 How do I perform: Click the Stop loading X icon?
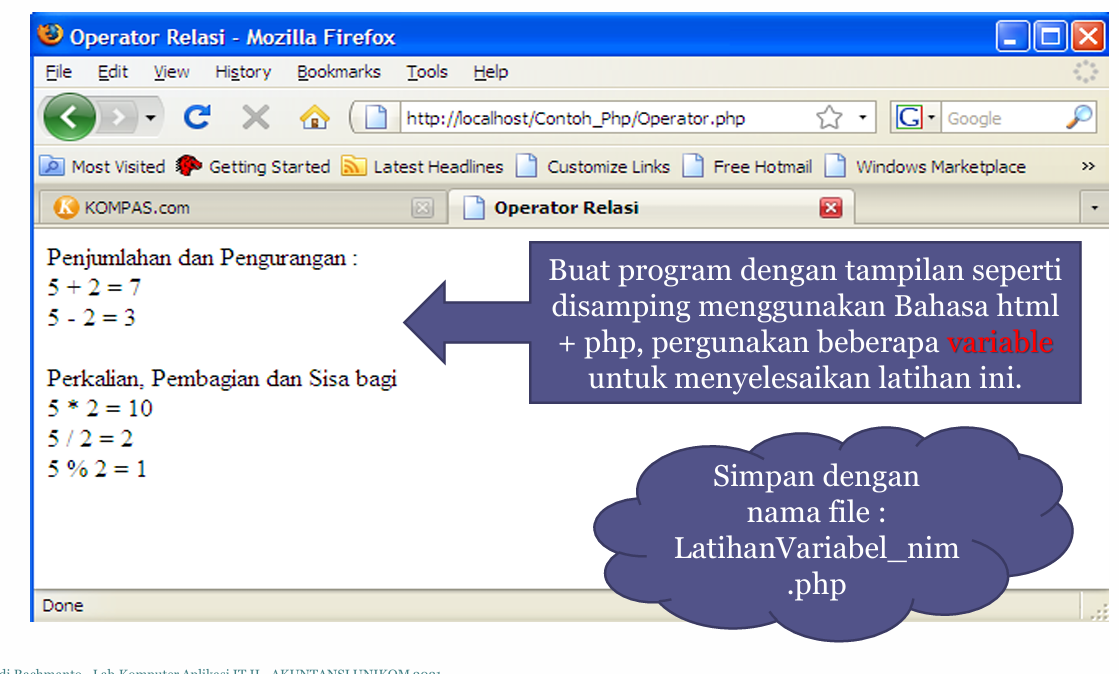tap(255, 117)
